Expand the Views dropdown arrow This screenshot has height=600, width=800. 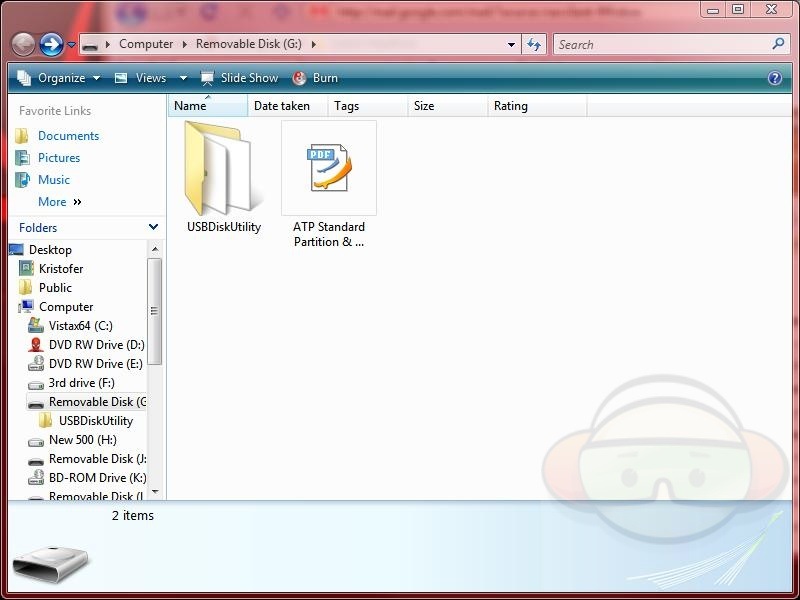(183, 78)
